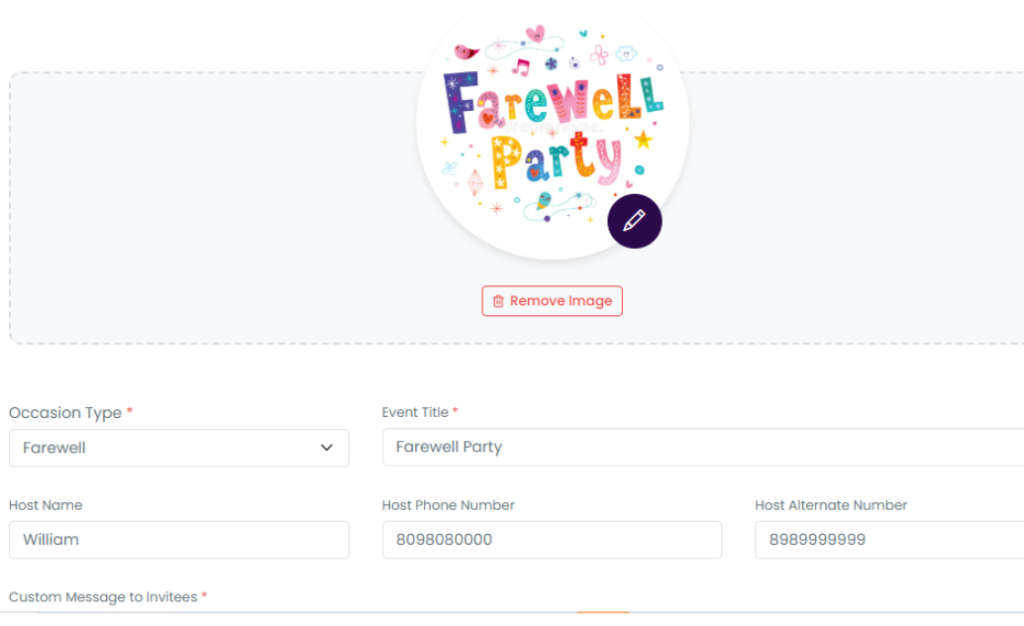Click the Custom Message to Invitees label
The width and height of the screenshot is (1024, 626).
(x=104, y=597)
